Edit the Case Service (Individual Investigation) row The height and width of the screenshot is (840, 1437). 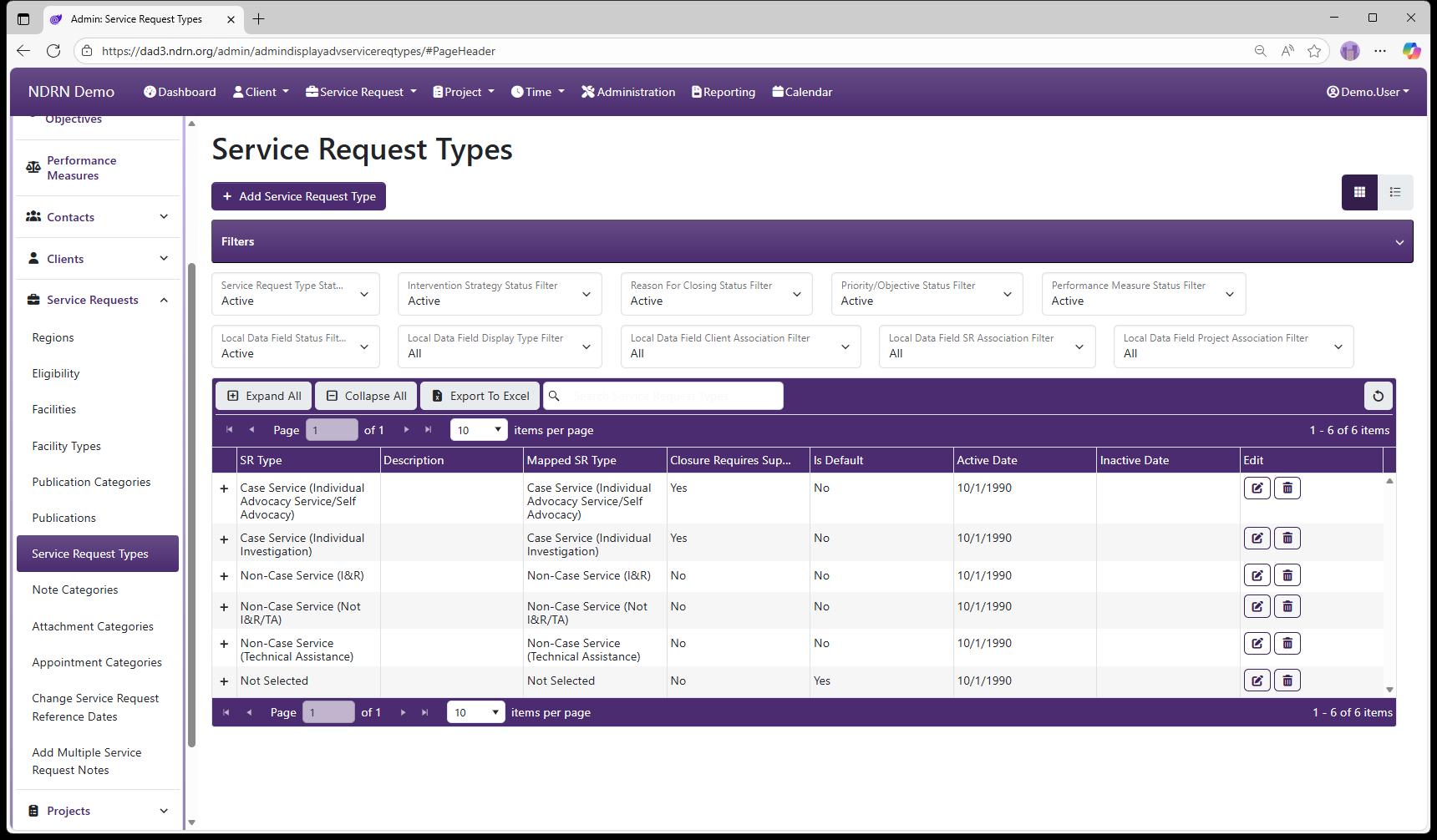1257,539
